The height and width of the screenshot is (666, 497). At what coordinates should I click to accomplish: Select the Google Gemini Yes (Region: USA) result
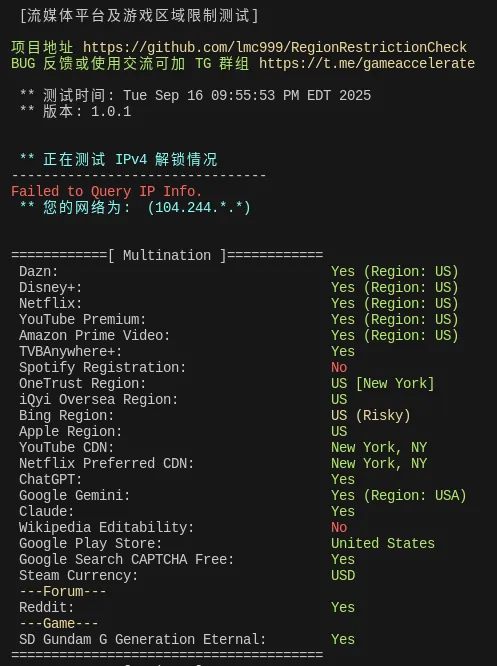click(x=398, y=496)
